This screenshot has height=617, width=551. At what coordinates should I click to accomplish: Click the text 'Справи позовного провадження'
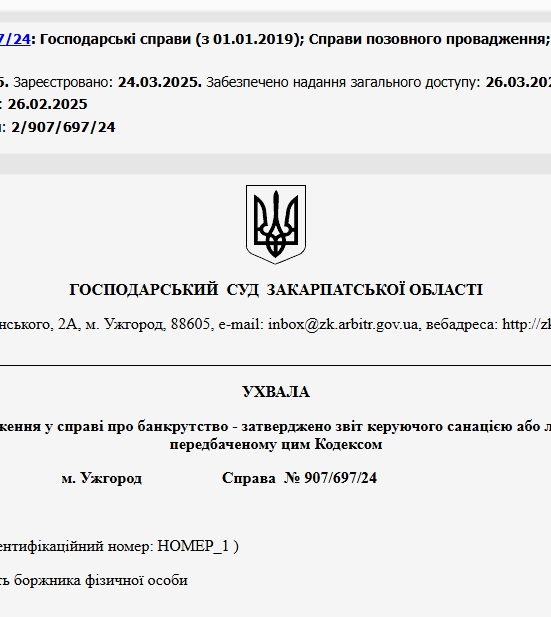(427, 39)
